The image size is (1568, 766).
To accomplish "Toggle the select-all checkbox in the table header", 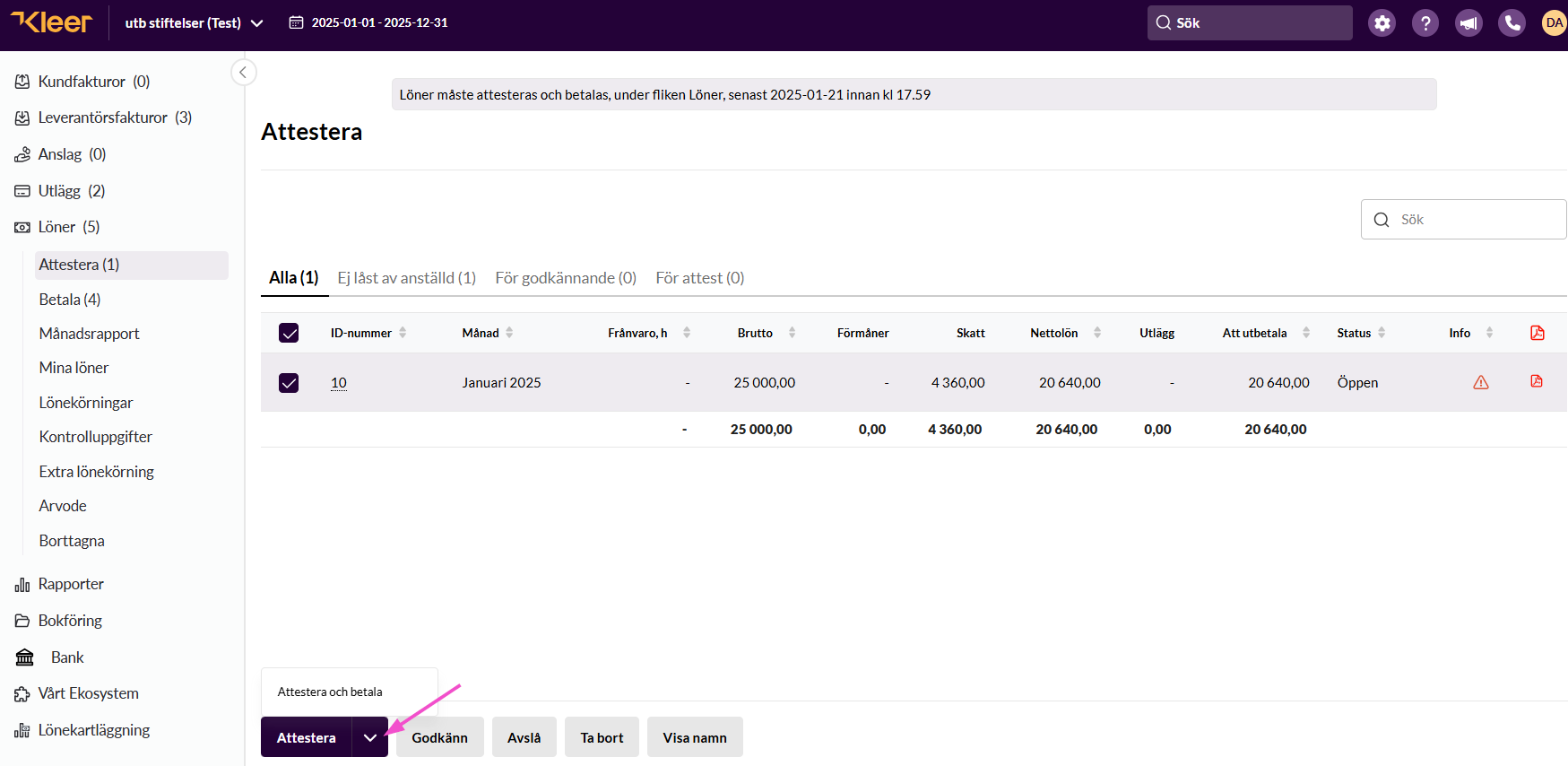I will coord(289,333).
